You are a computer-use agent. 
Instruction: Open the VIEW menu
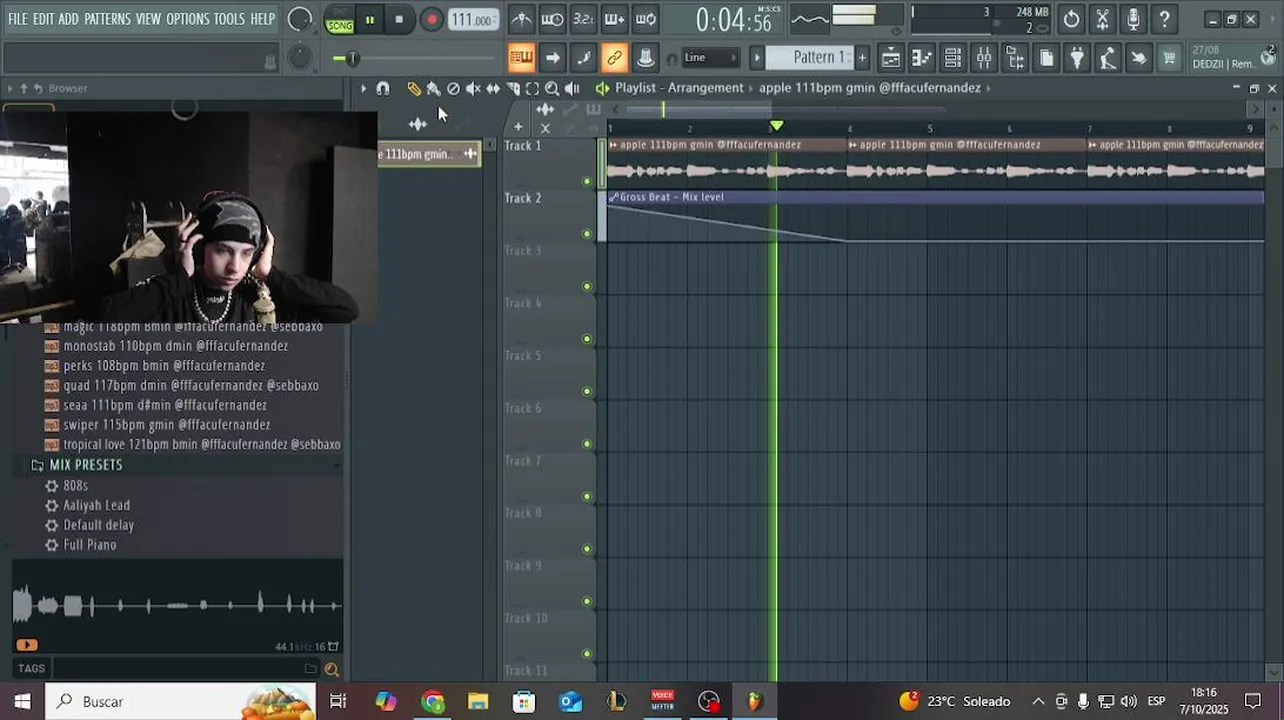(x=148, y=19)
